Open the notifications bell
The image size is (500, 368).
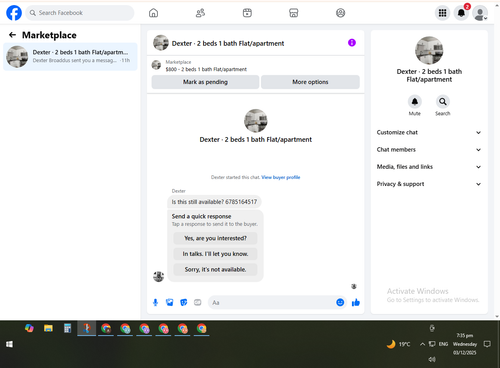461,13
